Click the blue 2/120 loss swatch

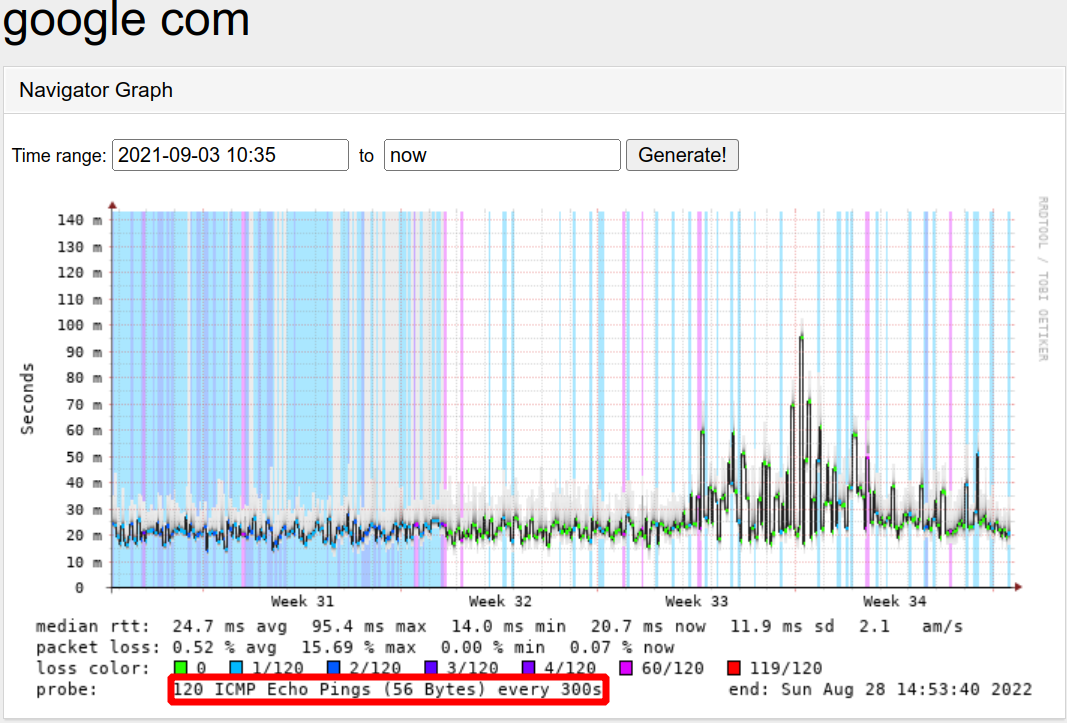pyautogui.click(x=333, y=668)
